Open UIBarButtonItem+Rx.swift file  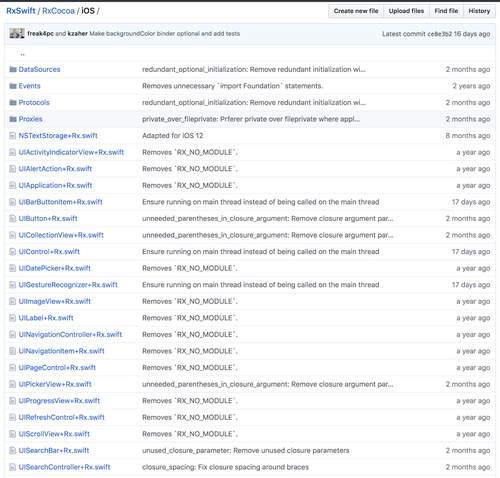click(x=61, y=202)
